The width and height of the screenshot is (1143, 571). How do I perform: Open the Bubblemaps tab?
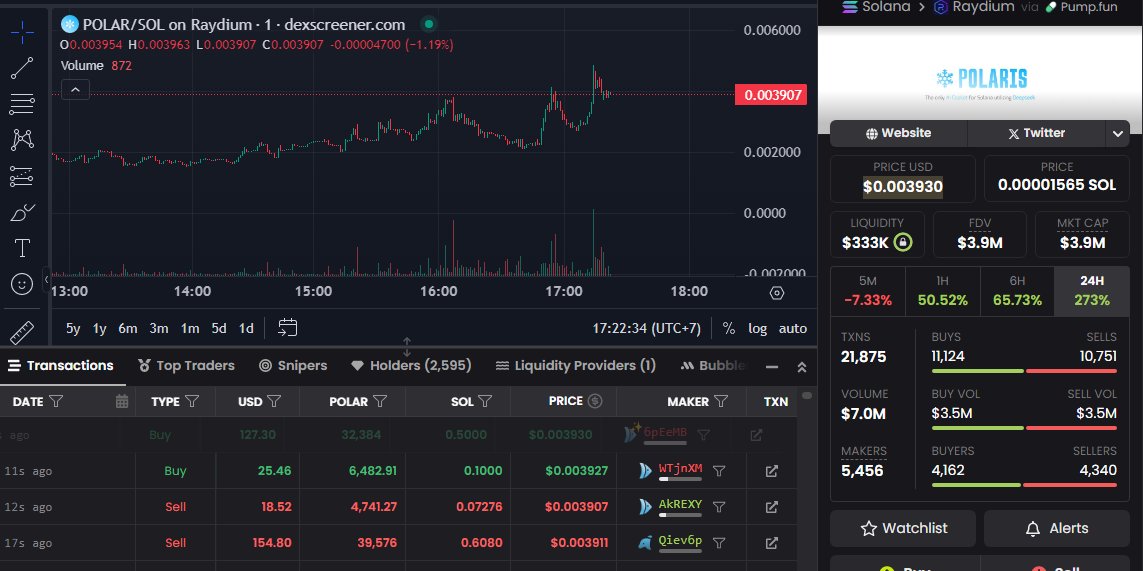714,365
